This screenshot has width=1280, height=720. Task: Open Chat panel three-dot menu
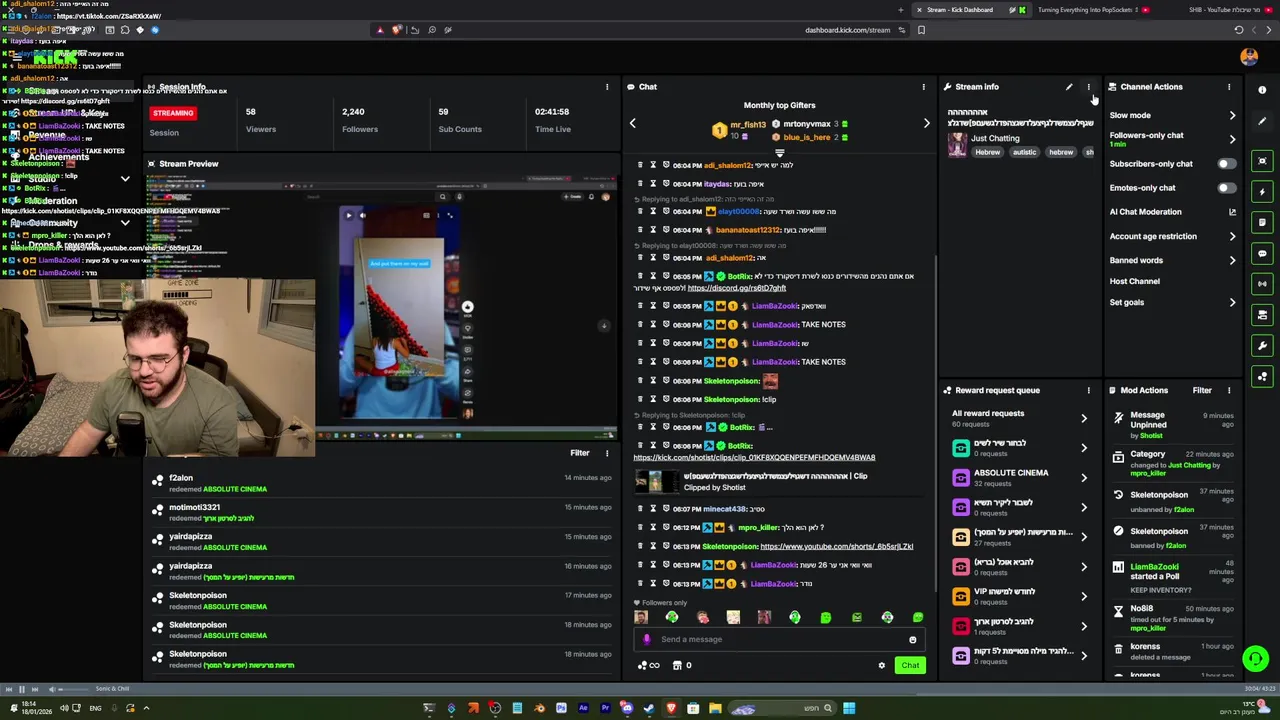click(923, 87)
